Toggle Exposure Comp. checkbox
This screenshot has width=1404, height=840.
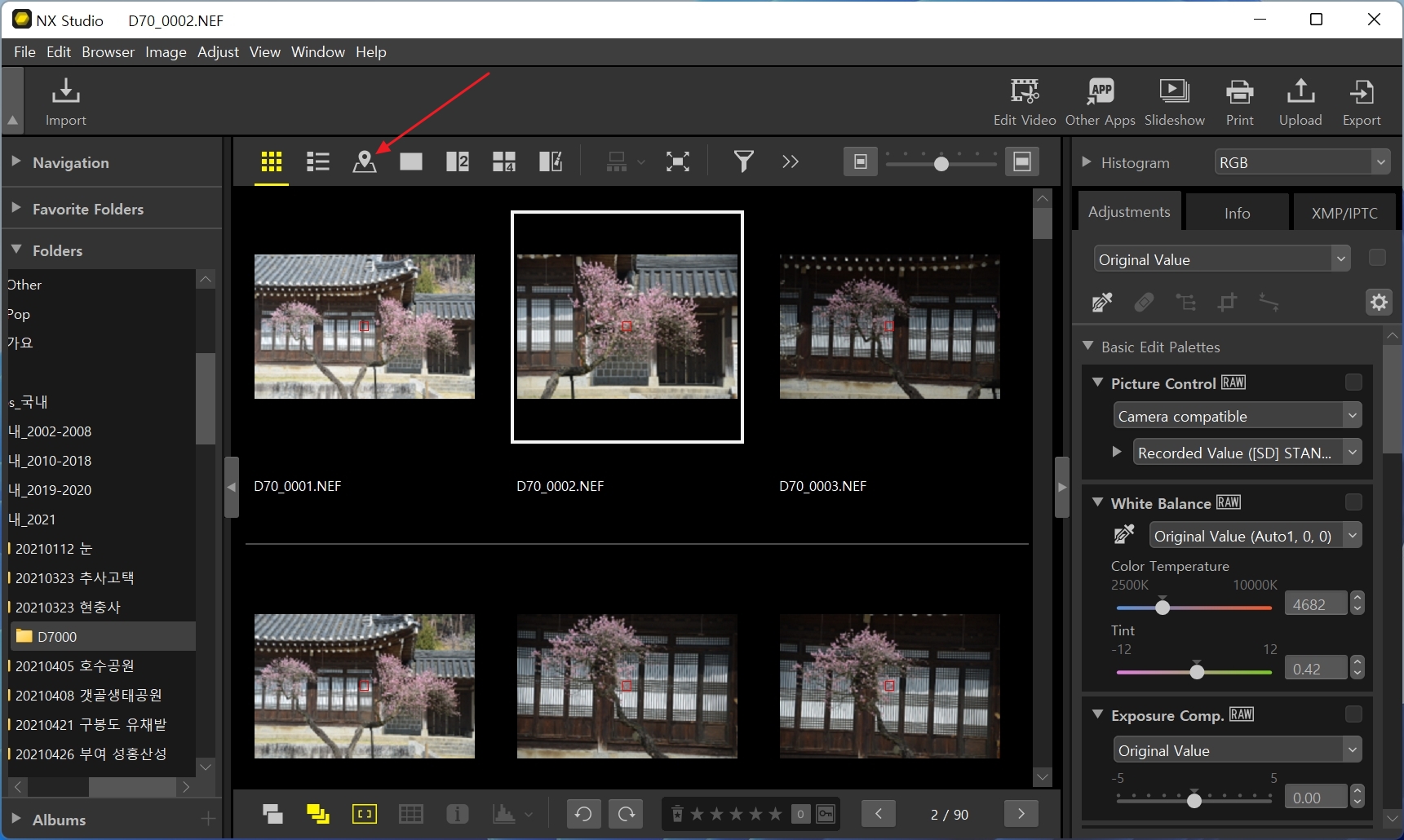(x=1353, y=714)
